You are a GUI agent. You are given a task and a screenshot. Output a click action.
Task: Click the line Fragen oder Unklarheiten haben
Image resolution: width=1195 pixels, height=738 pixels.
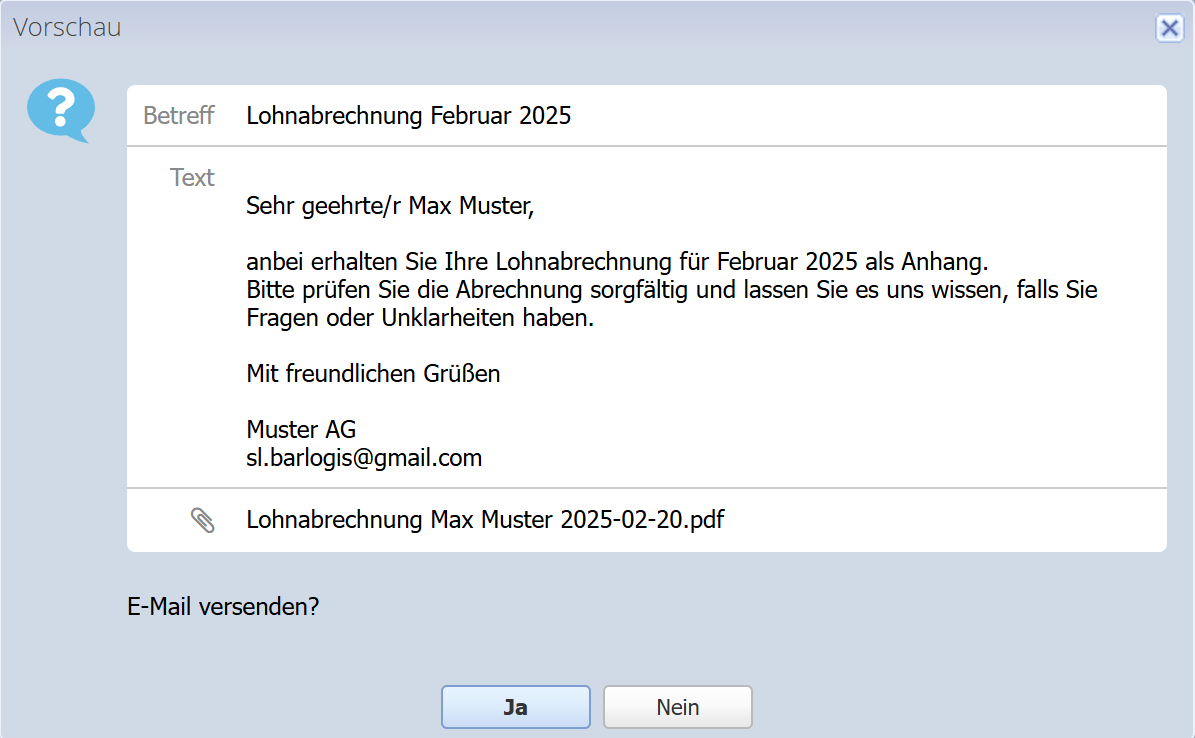point(420,320)
